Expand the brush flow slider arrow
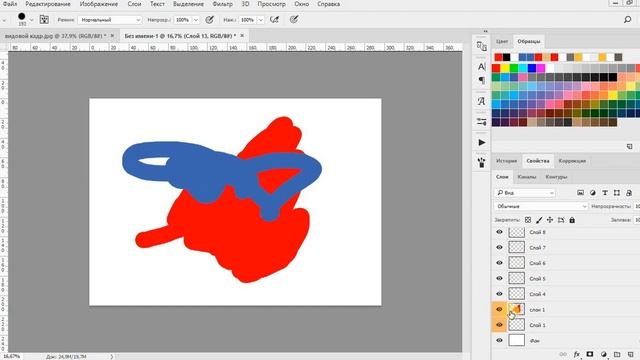This screenshot has width=640, height=360. (x=260, y=20)
